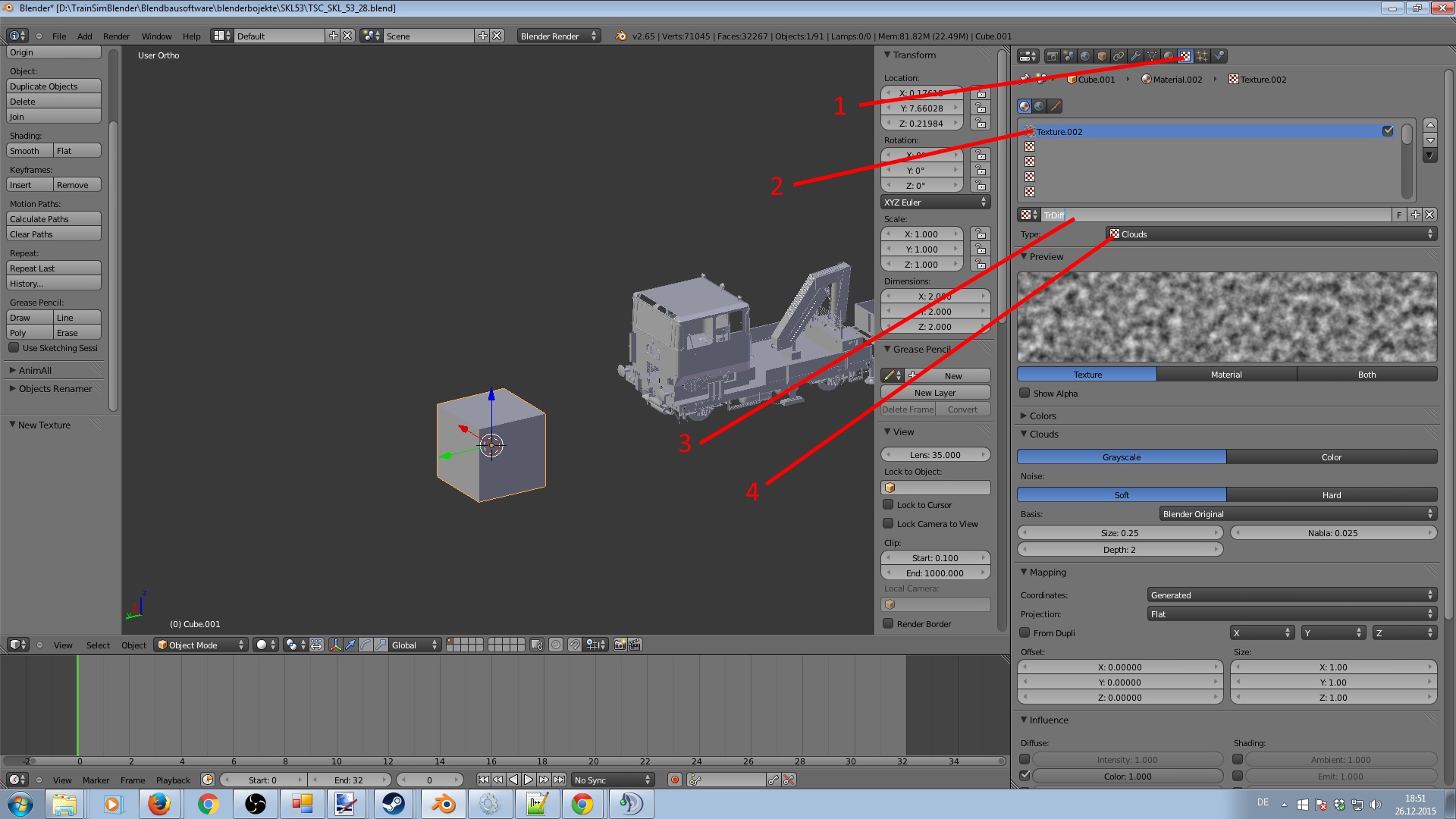
Task: Switch preview to the Material tab
Action: [1225, 375]
